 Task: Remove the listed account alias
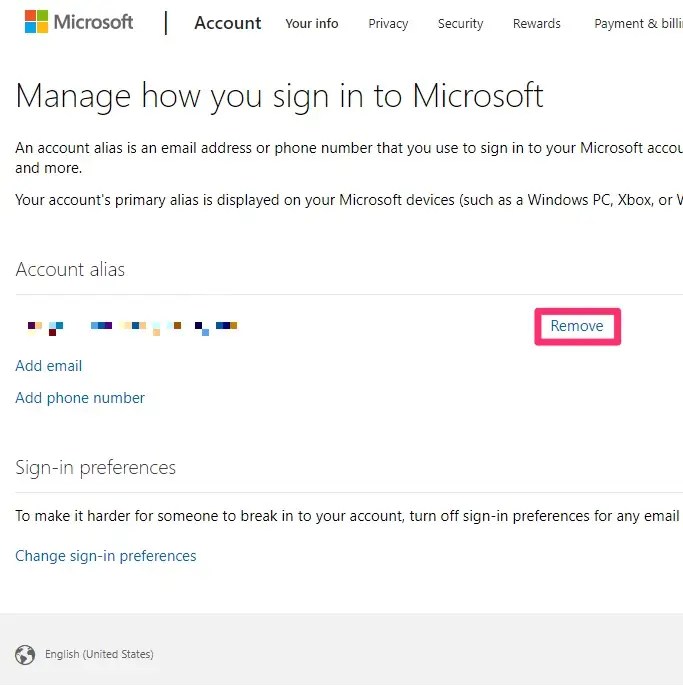[577, 326]
